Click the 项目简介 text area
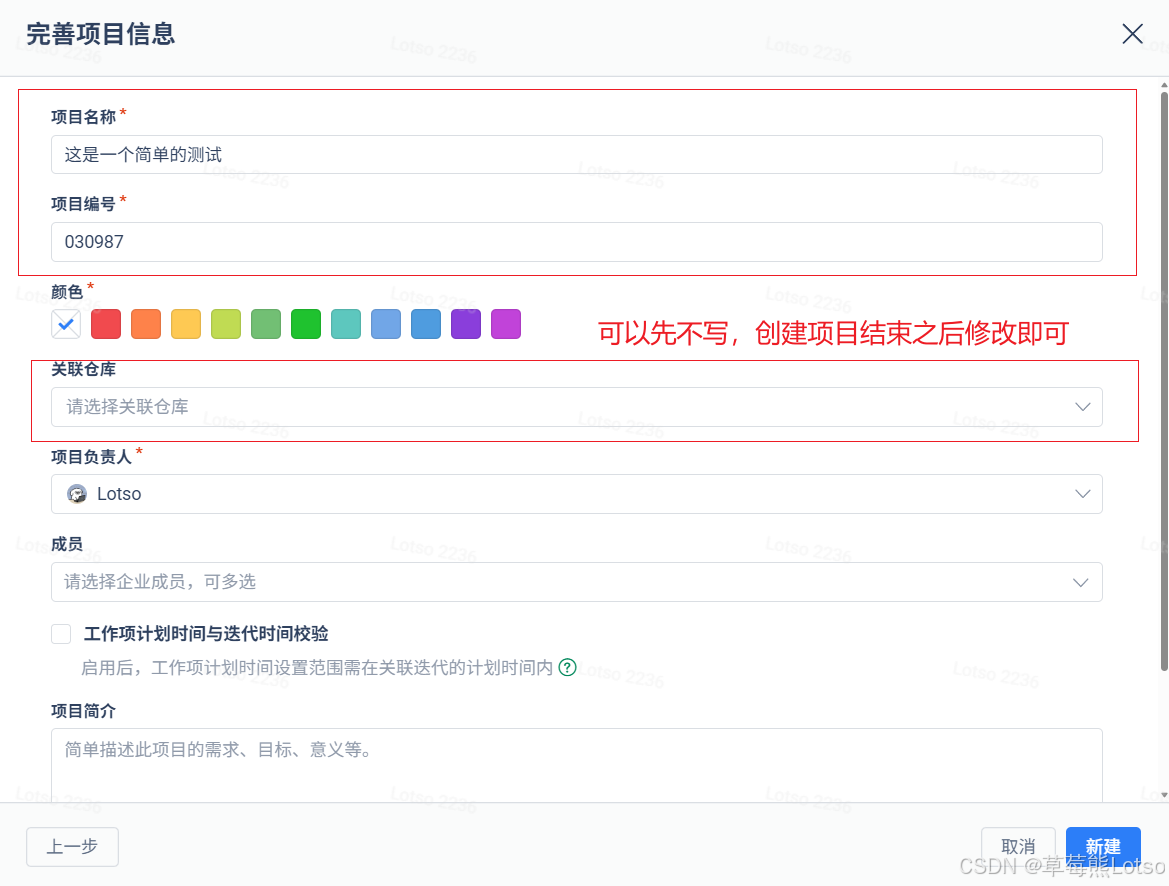Screen dimensions: 1169x886 576,765
